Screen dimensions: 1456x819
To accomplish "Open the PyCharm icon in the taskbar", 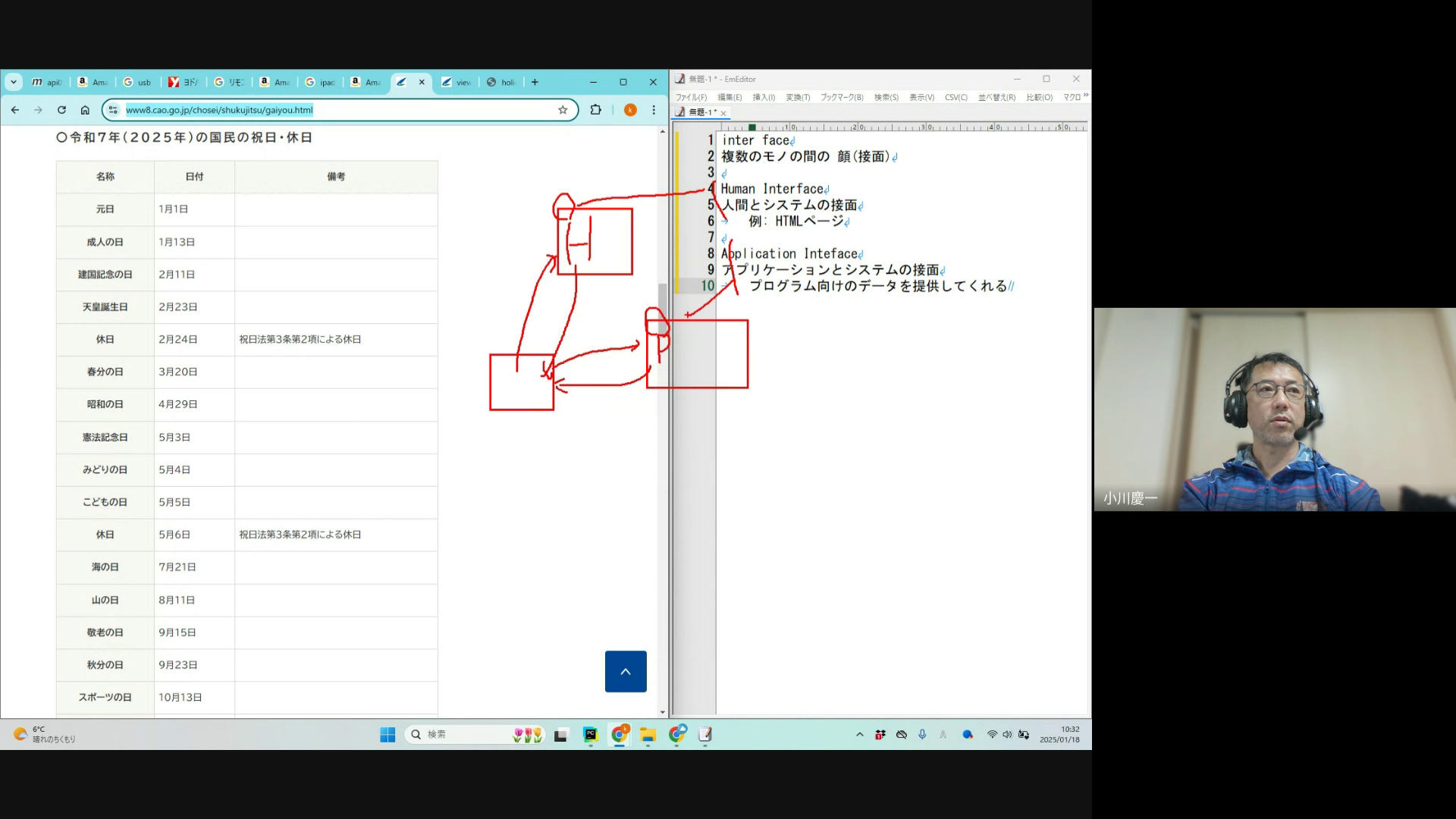I will pyautogui.click(x=590, y=734).
